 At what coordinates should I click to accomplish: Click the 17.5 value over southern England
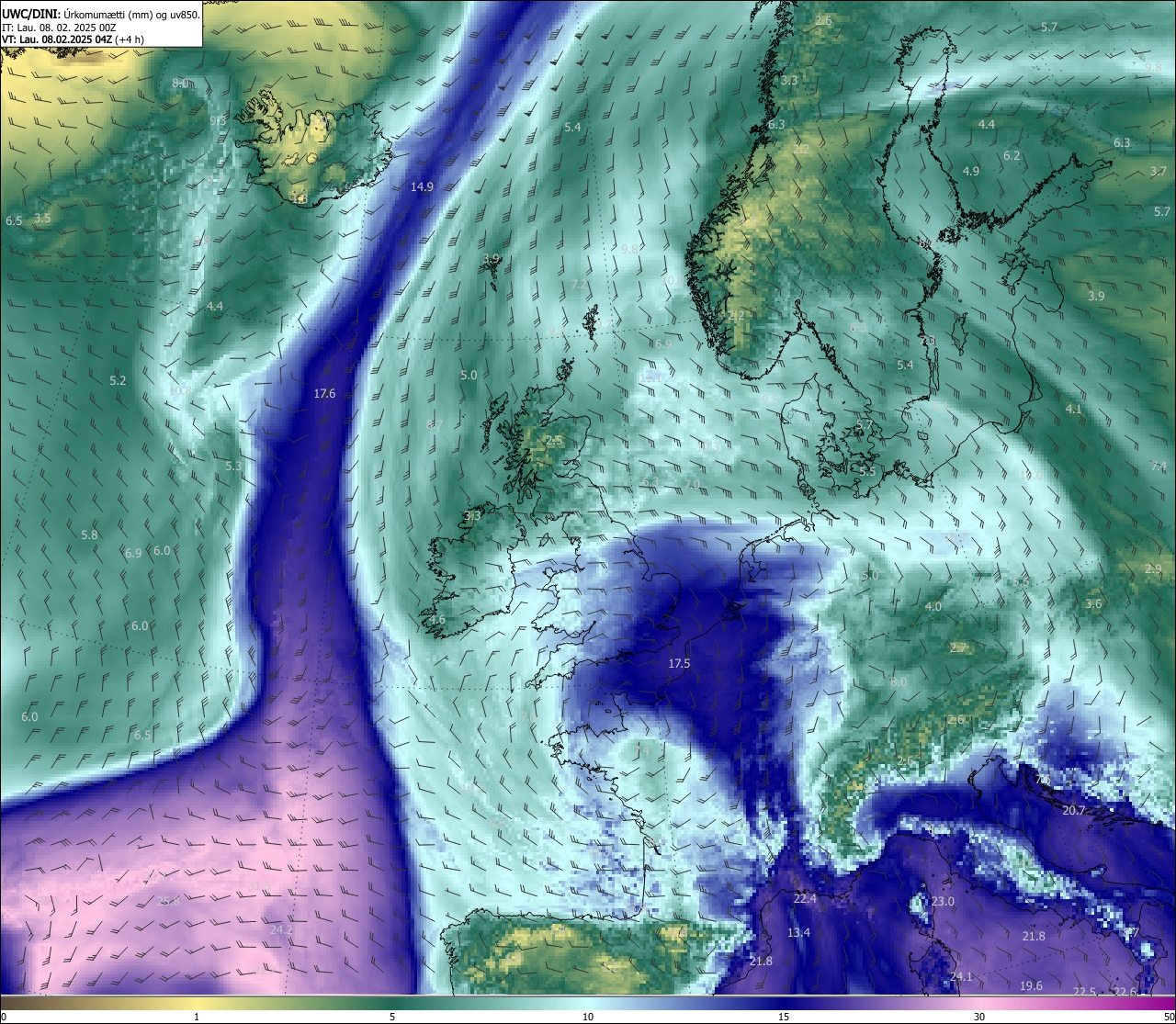[x=679, y=663]
